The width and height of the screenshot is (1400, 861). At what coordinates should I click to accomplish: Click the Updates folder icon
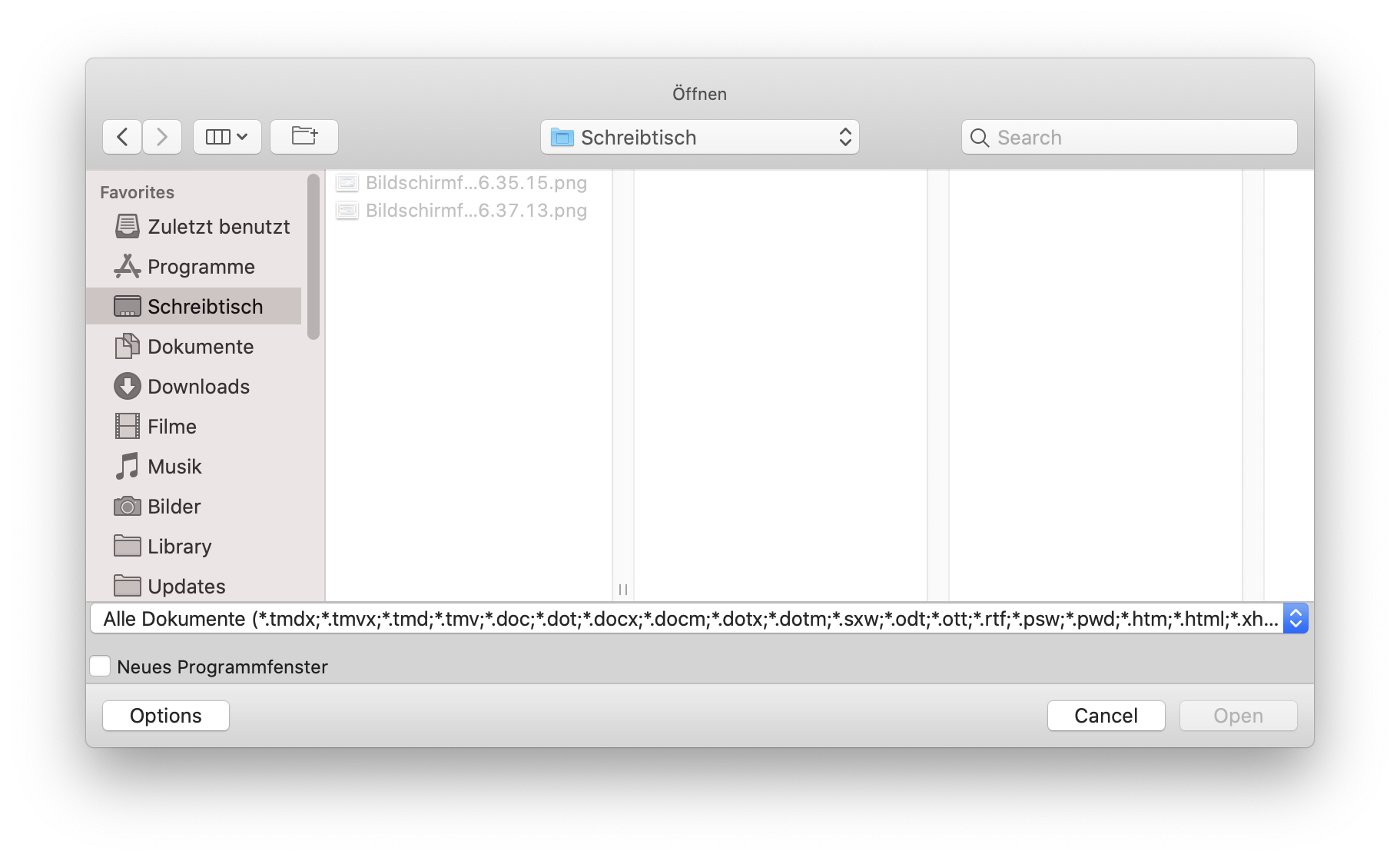coord(128,586)
